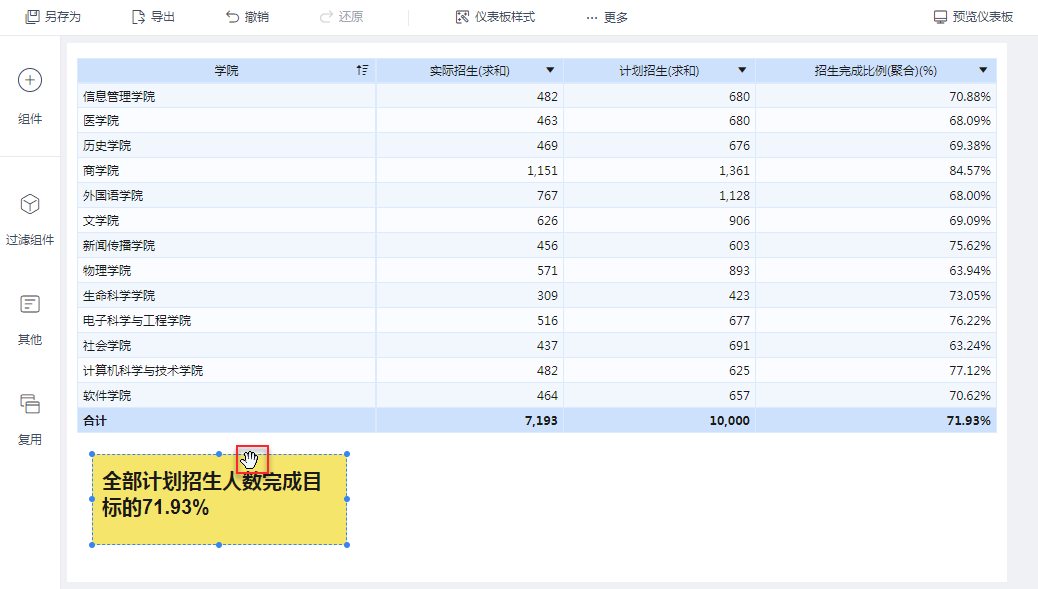Open dropdown for 计划招生(求和) column

[x=742, y=70]
